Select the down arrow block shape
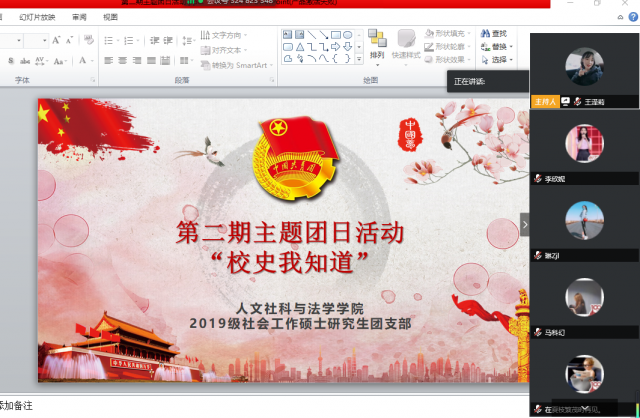The image size is (640, 418). pos(347,47)
